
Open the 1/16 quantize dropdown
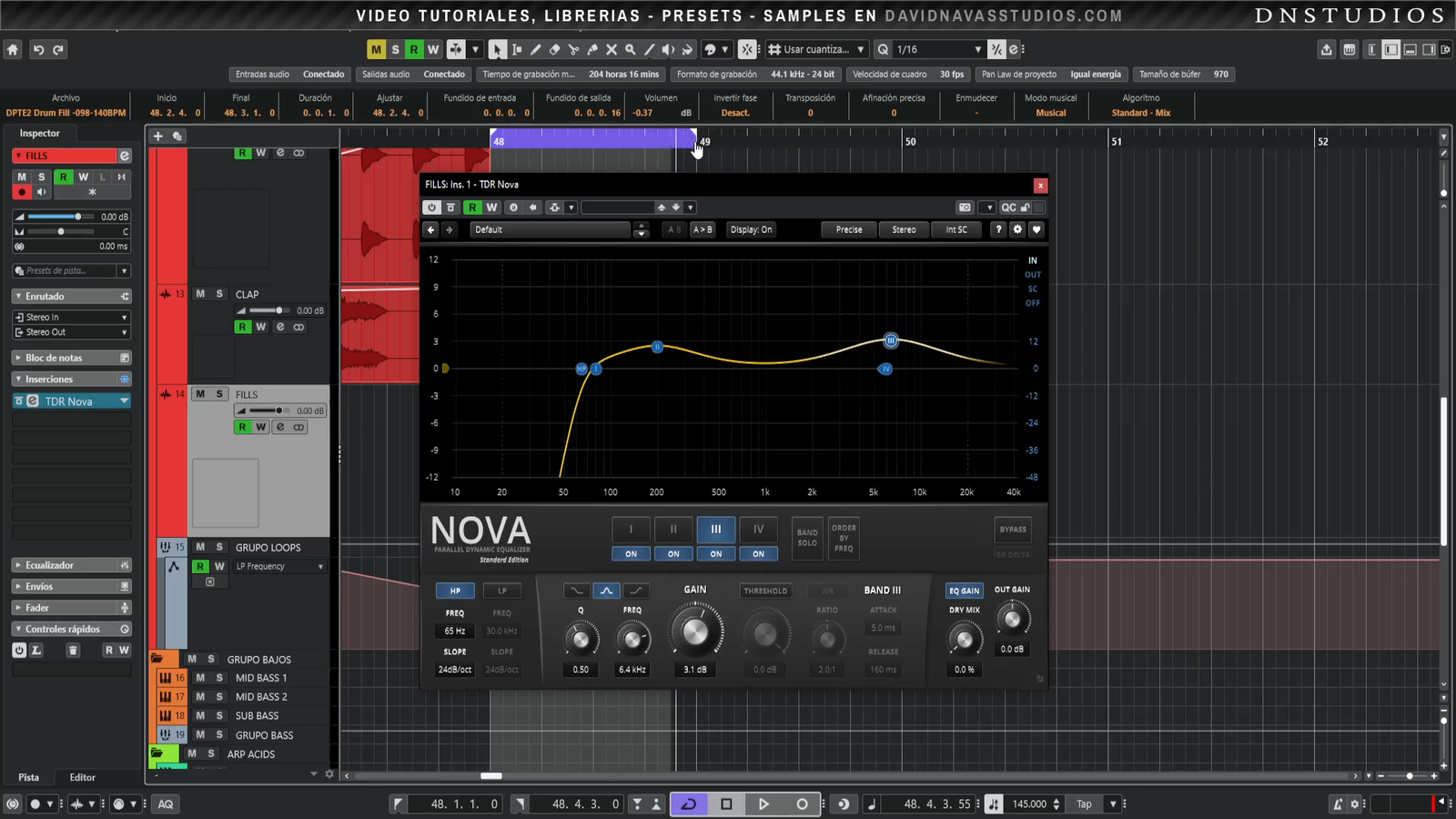[x=977, y=50]
